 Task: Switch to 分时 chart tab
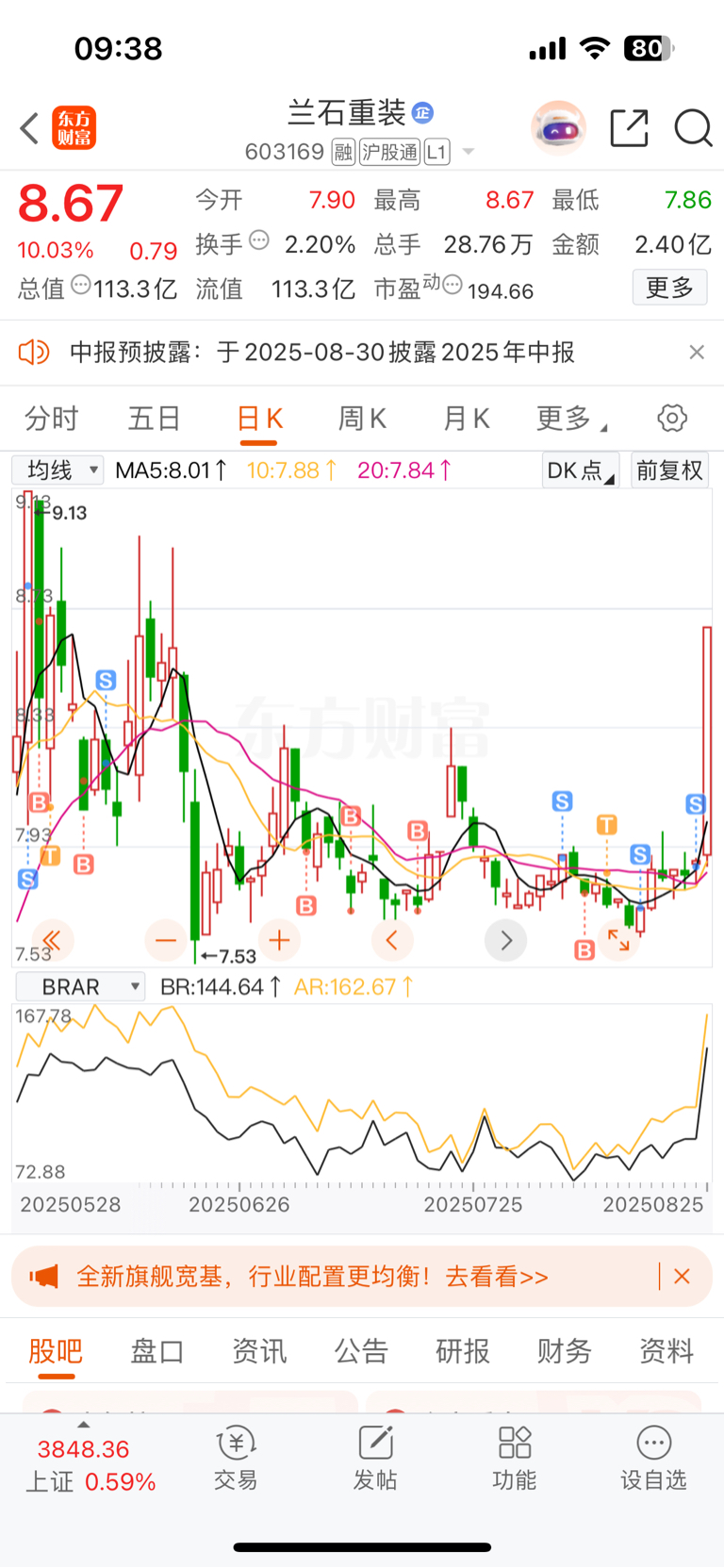51,418
